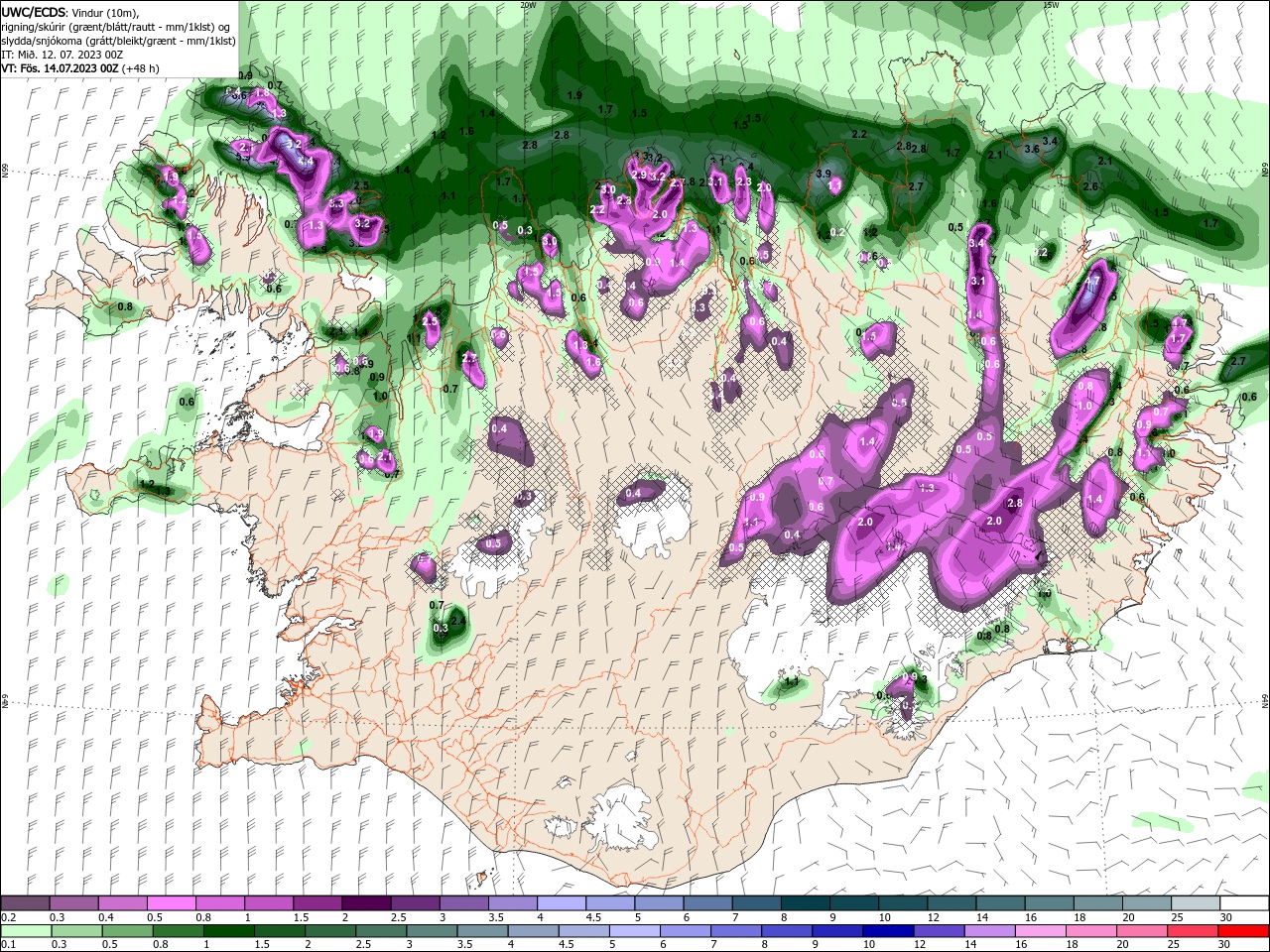Click the violet-blue 12 rain scale swatch

click(939, 931)
